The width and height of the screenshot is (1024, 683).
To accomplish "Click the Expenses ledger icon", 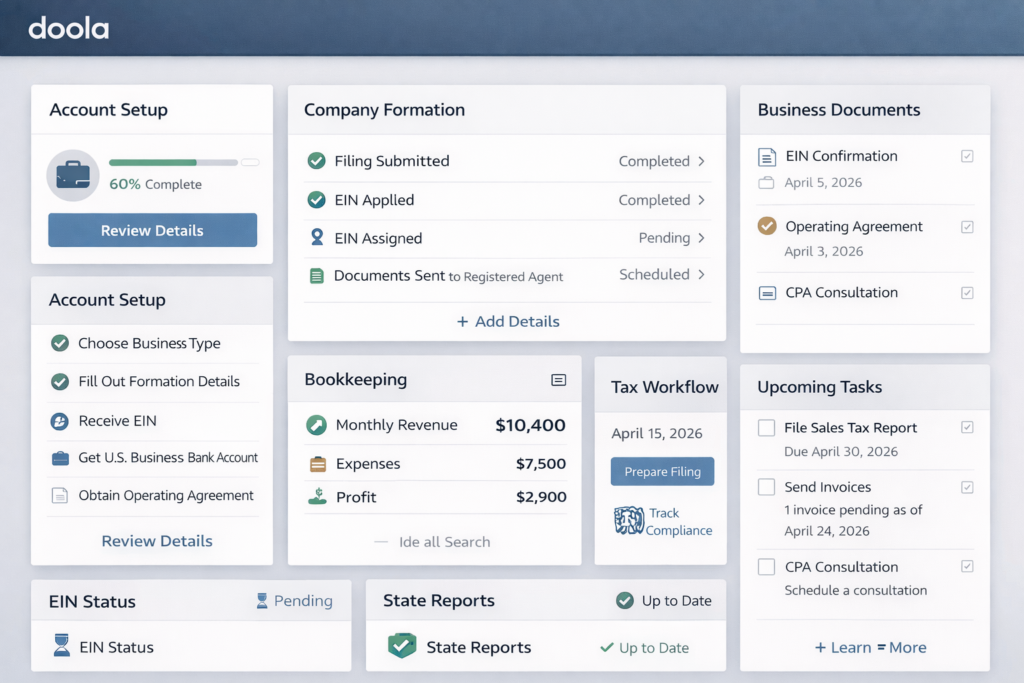I will click(x=317, y=463).
